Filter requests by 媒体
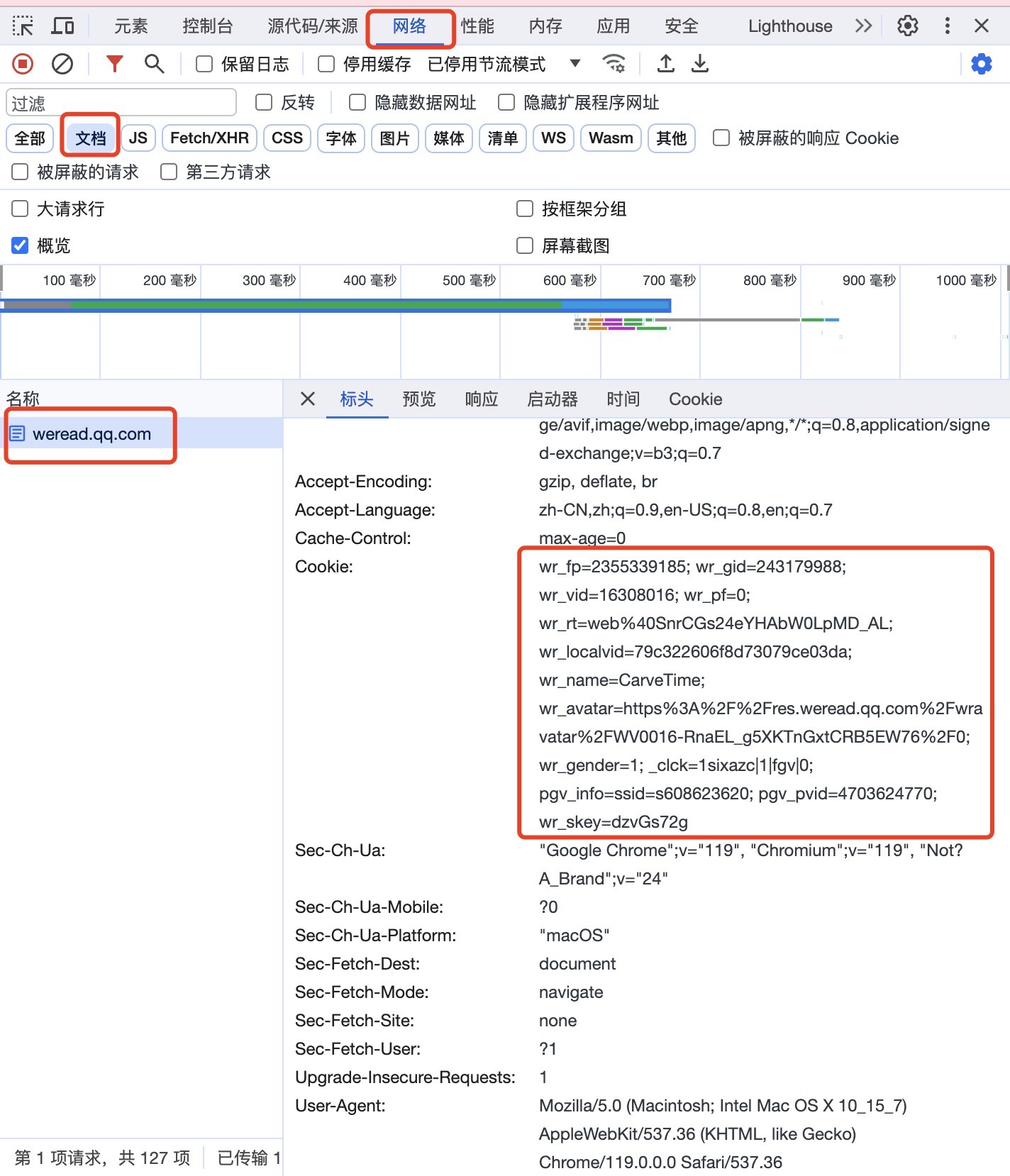This screenshot has height=1176, width=1010. 449,138
